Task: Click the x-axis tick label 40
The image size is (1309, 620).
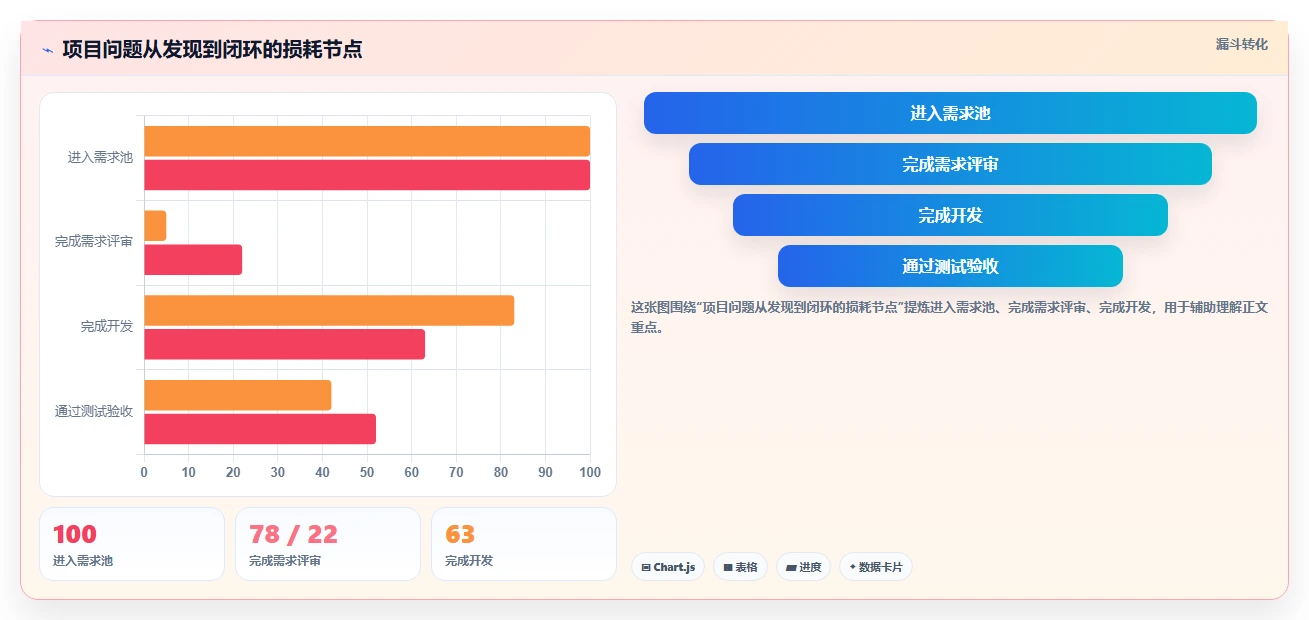Action: [322, 472]
